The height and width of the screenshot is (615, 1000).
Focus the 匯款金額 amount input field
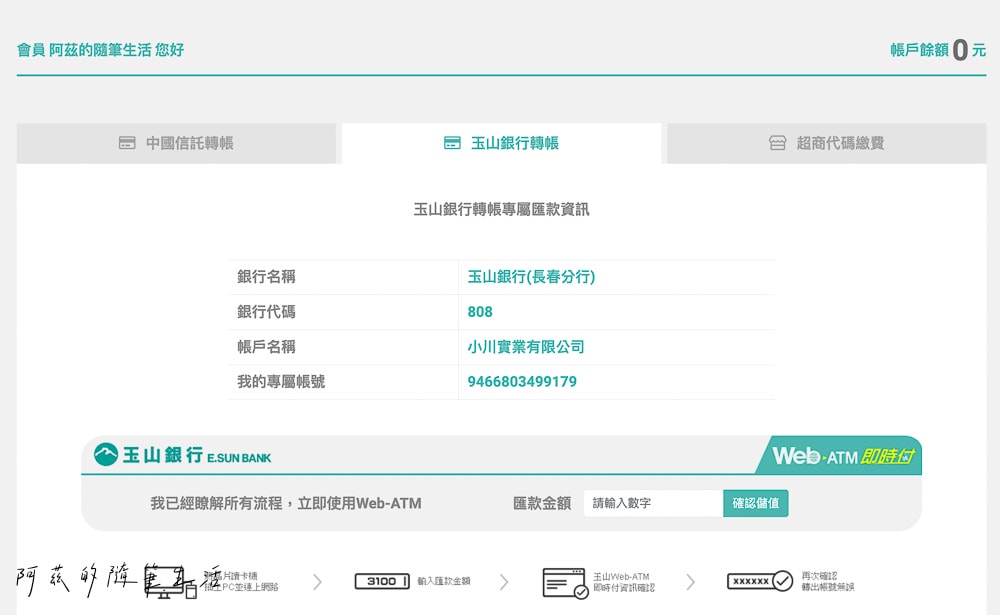coord(653,503)
